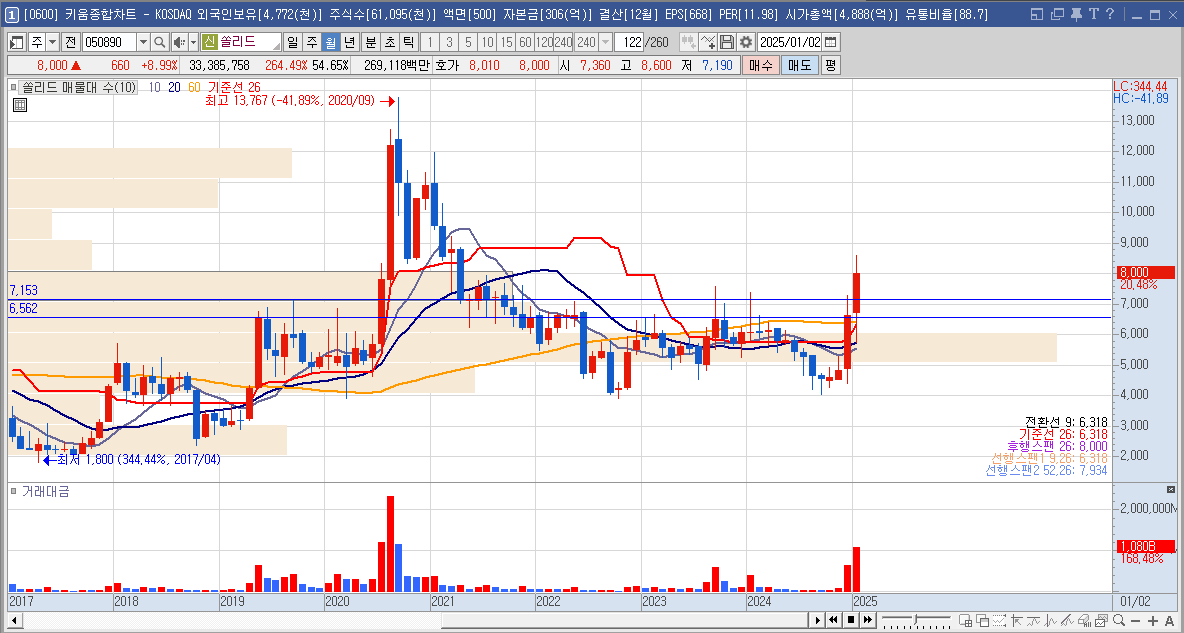Image resolution: width=1184 pixels, height=633 pixels.
Task: Toggle the left side panel icon
Action: pyautogui.click(x=16, y=42)
